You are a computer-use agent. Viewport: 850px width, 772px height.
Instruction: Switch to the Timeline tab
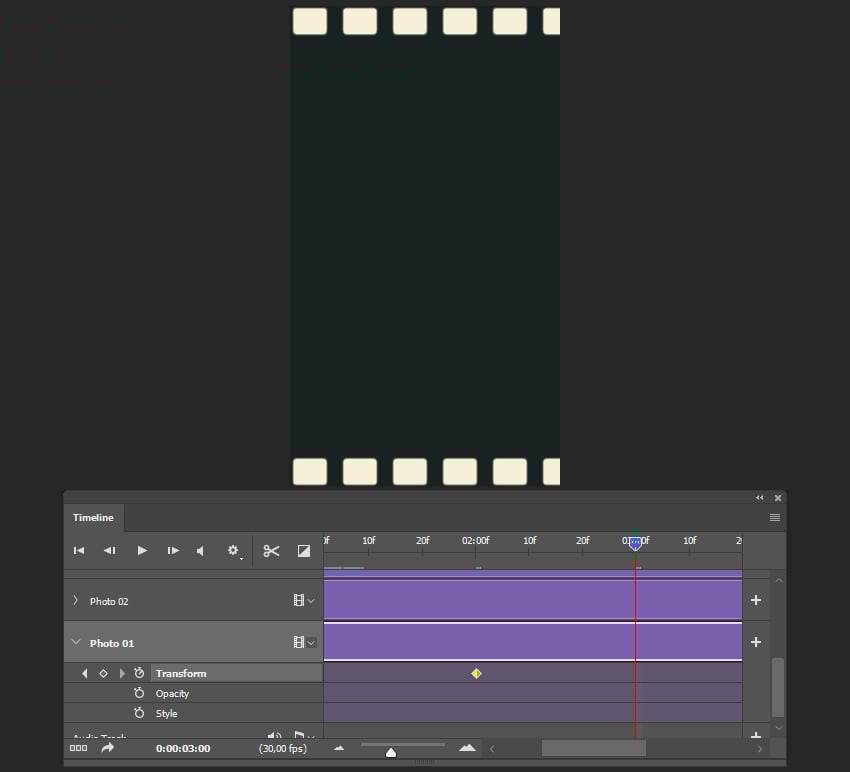click(93, 517)
